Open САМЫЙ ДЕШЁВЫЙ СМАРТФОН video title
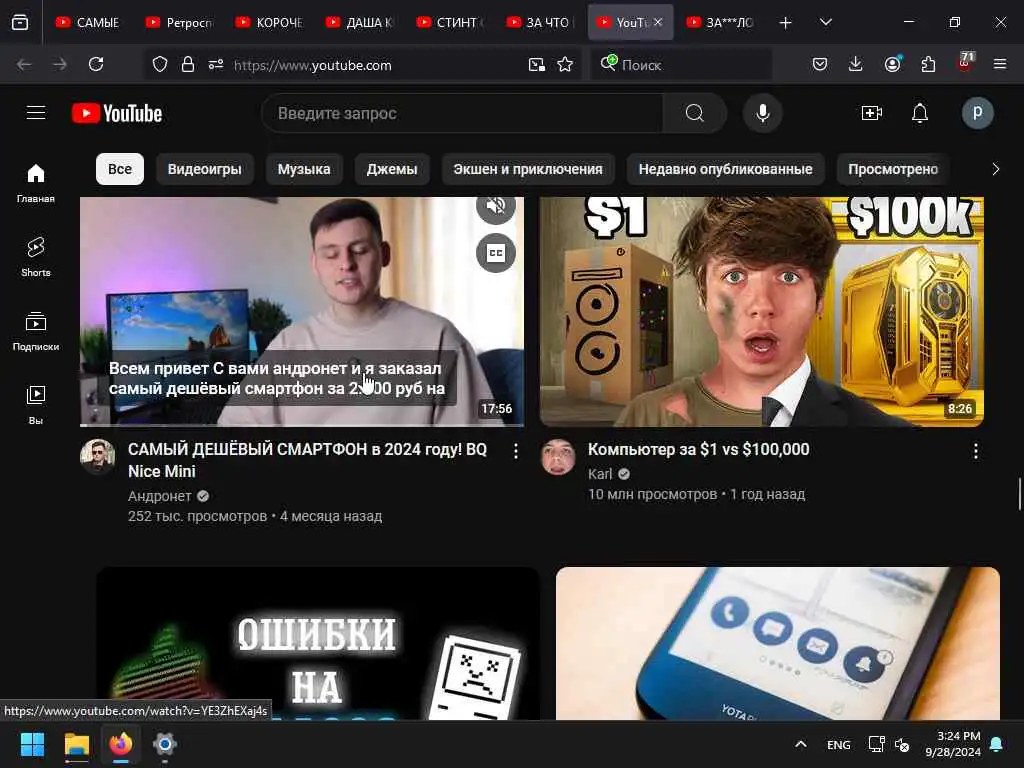 (307, 460)
